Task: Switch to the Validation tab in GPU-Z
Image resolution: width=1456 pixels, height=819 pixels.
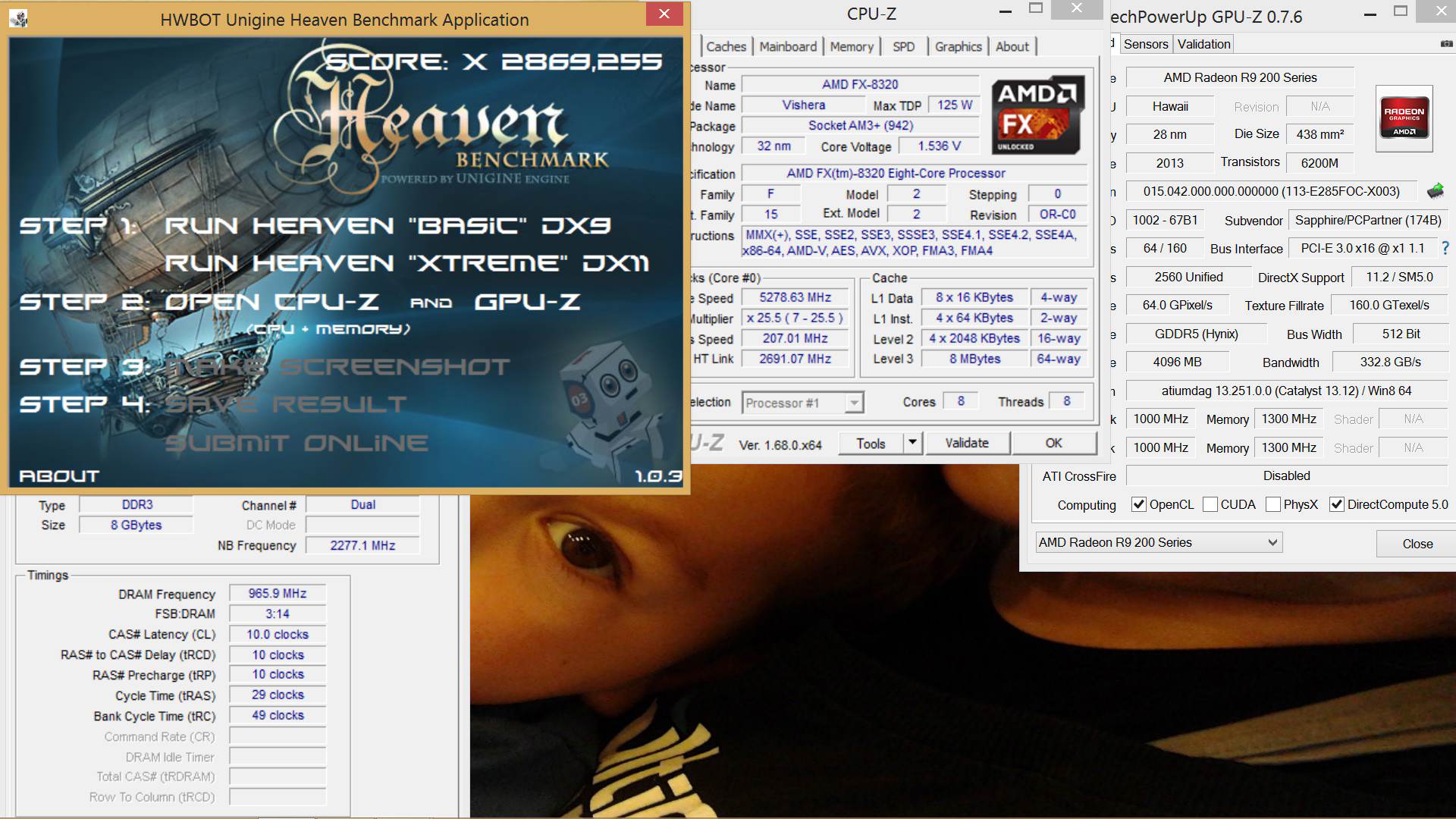Action: [1203, 44]
